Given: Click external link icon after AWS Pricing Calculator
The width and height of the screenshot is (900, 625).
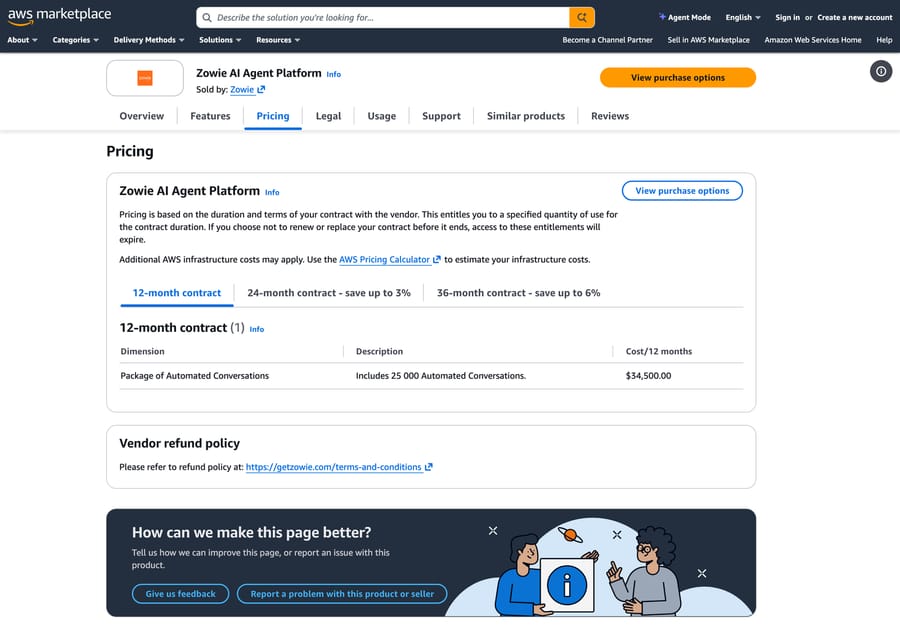Looking at the screenshot, I should click(437, 259).
